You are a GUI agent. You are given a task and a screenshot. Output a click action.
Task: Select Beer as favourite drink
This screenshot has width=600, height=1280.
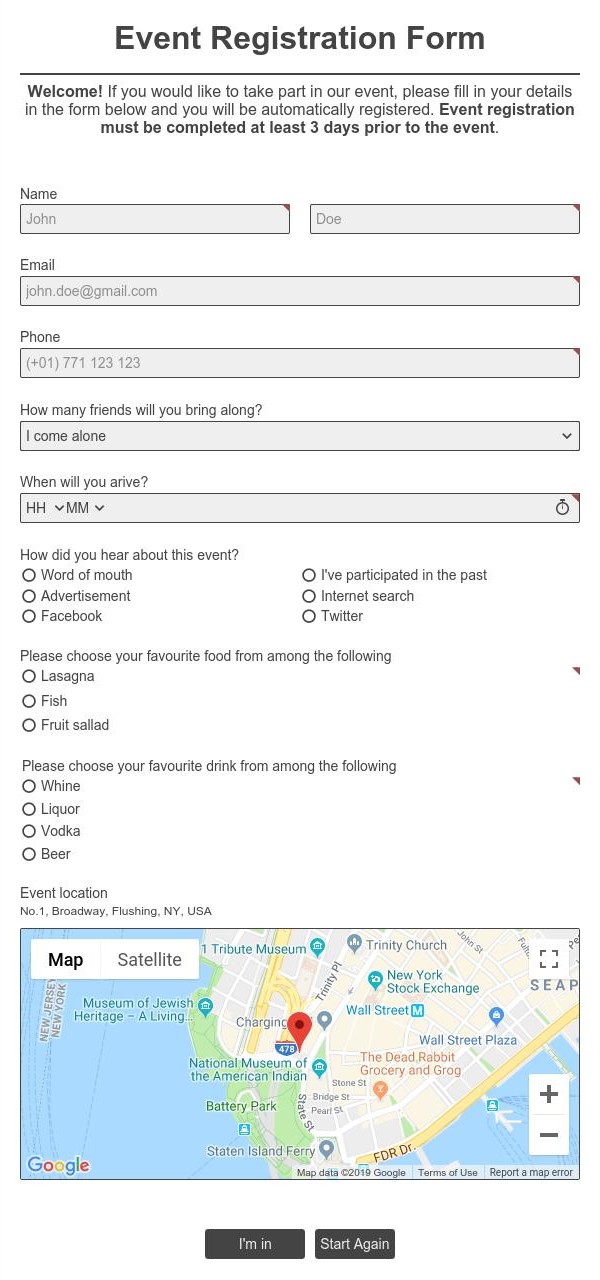point(29,854)
